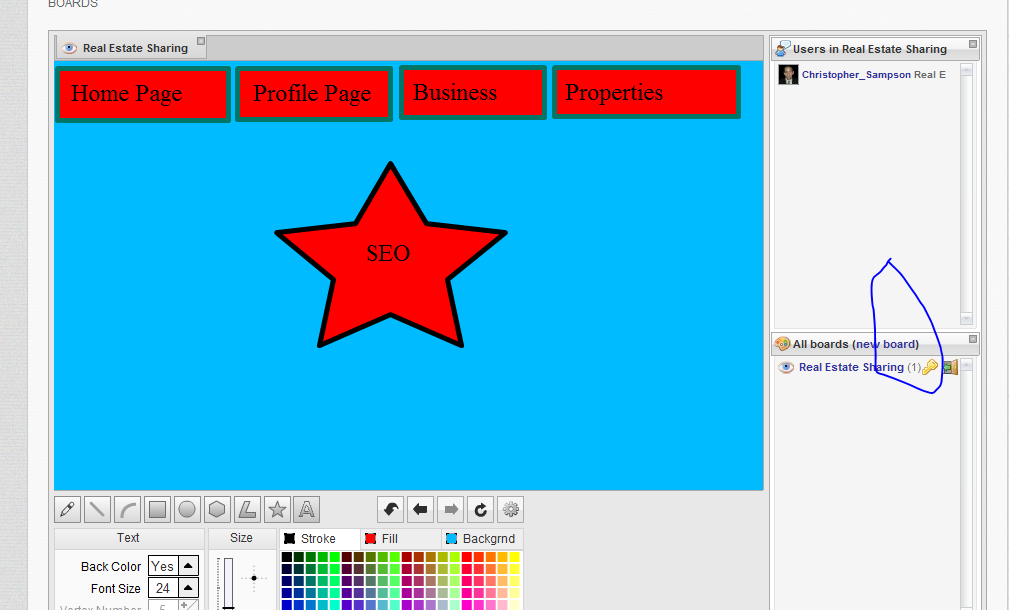The height and width of the screenshot is (610, 1009).
Task: Toggle the Back Color Yes arrow
Action: pos(189,566)
